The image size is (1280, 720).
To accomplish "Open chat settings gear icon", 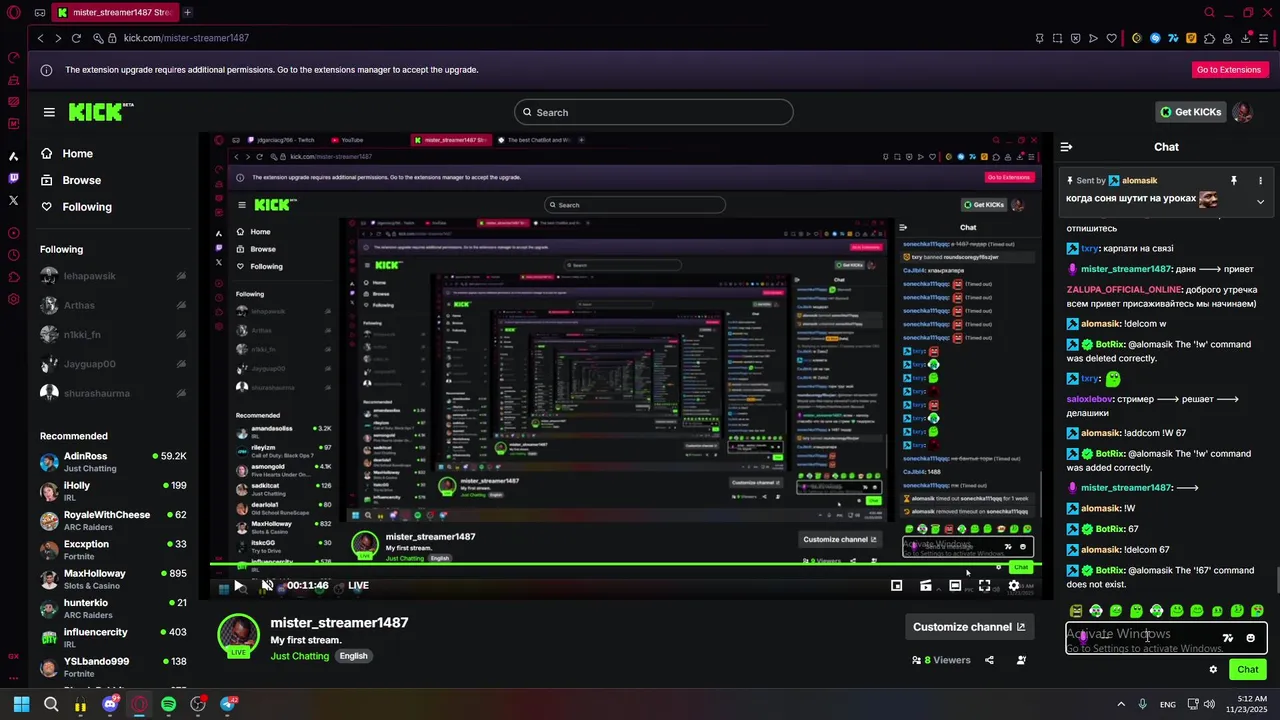I will [1213, 670].
